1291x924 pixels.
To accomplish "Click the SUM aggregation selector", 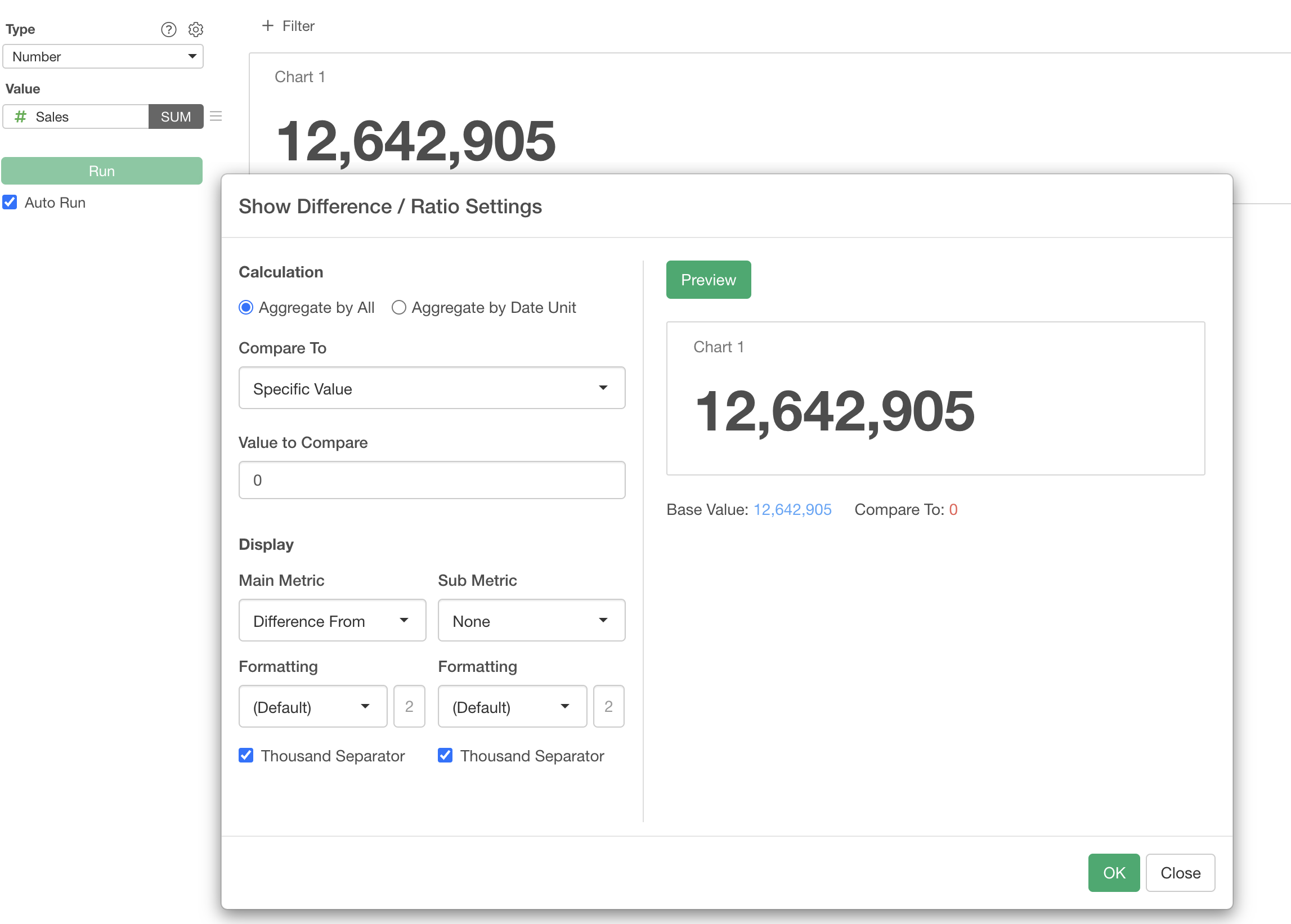I will coord(175,116).
